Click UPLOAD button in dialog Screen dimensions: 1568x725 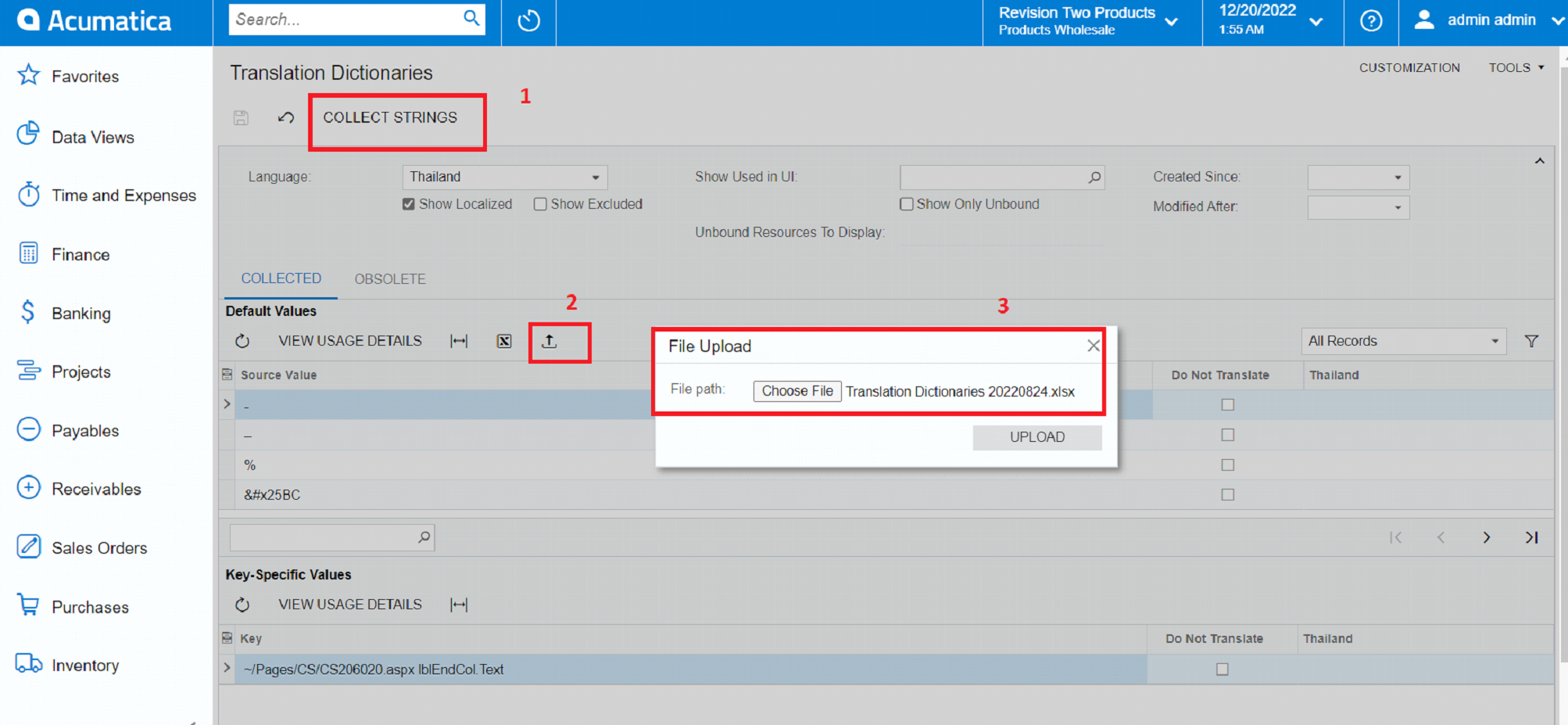click(x=1037, y=437)
